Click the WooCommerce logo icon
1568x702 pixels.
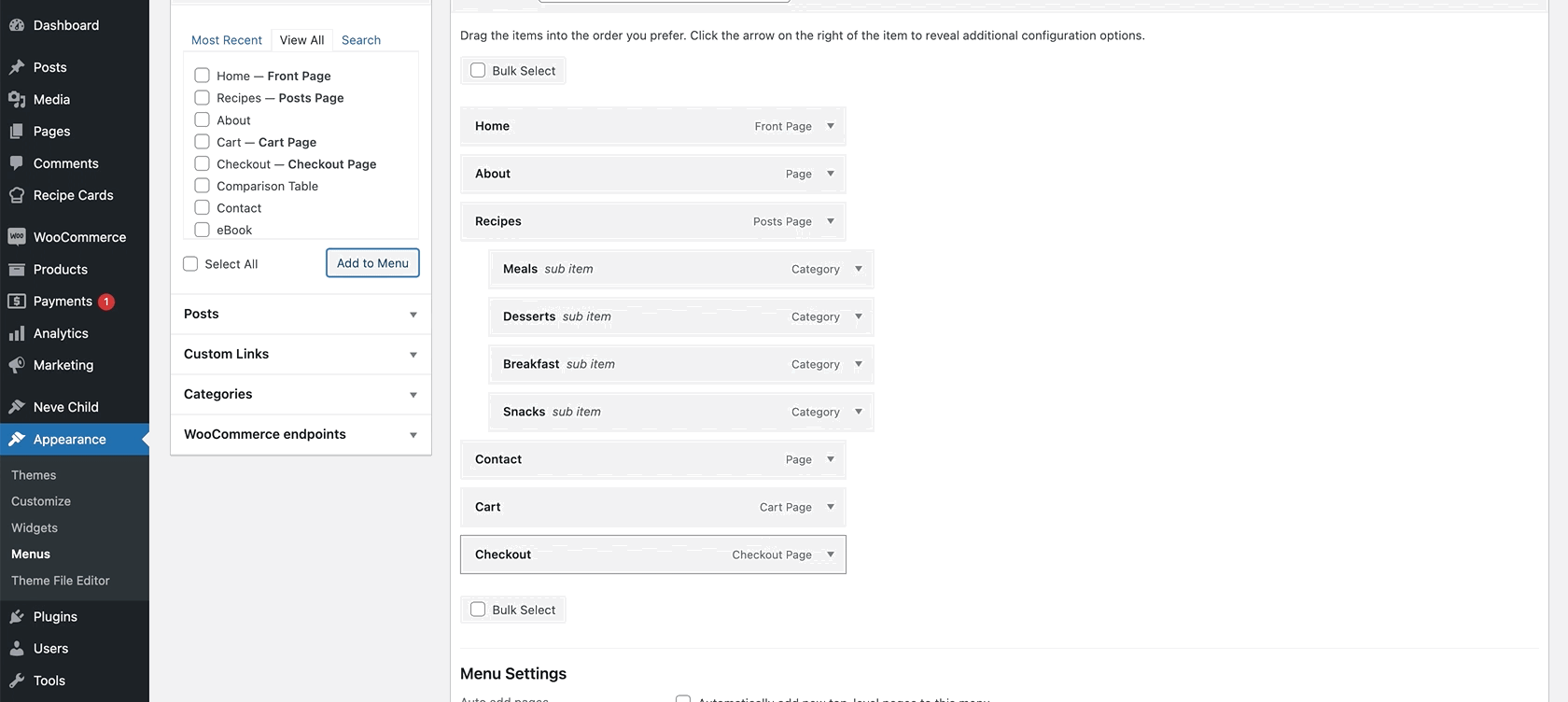pos(17,237)
